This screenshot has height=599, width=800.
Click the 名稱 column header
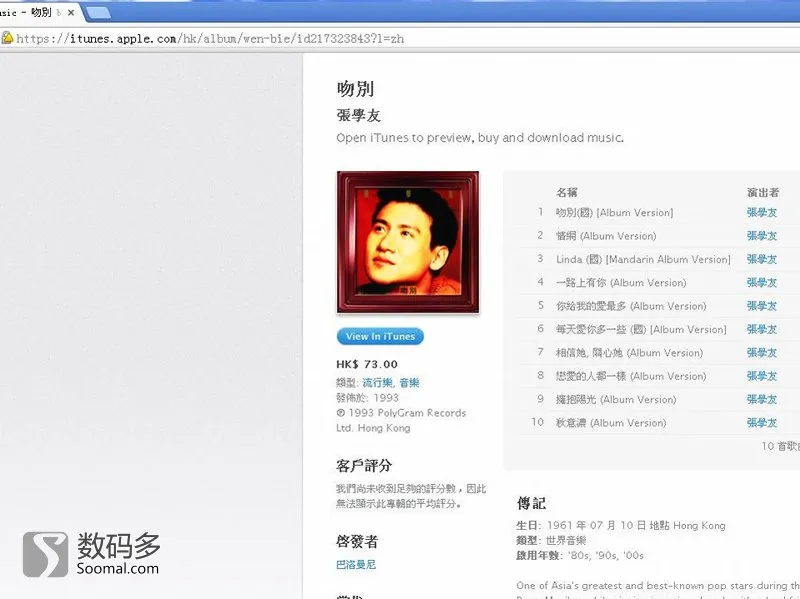(x=566, y=192)
